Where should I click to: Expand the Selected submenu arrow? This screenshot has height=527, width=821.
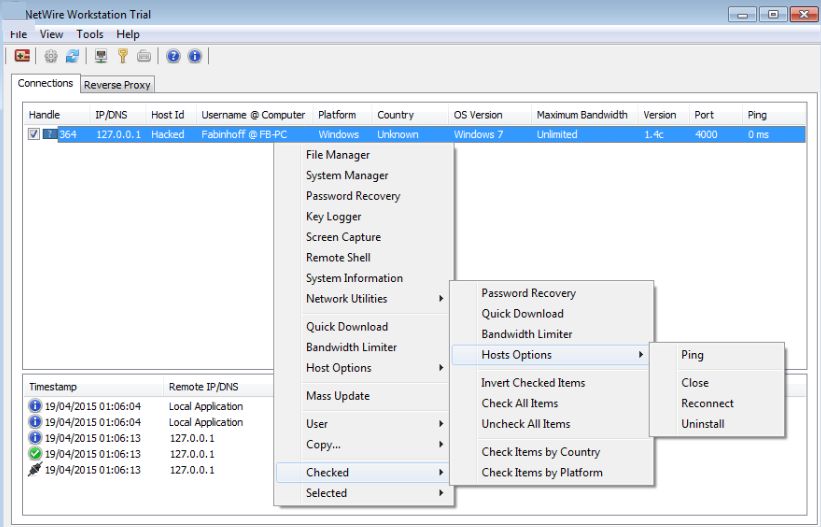441,493
